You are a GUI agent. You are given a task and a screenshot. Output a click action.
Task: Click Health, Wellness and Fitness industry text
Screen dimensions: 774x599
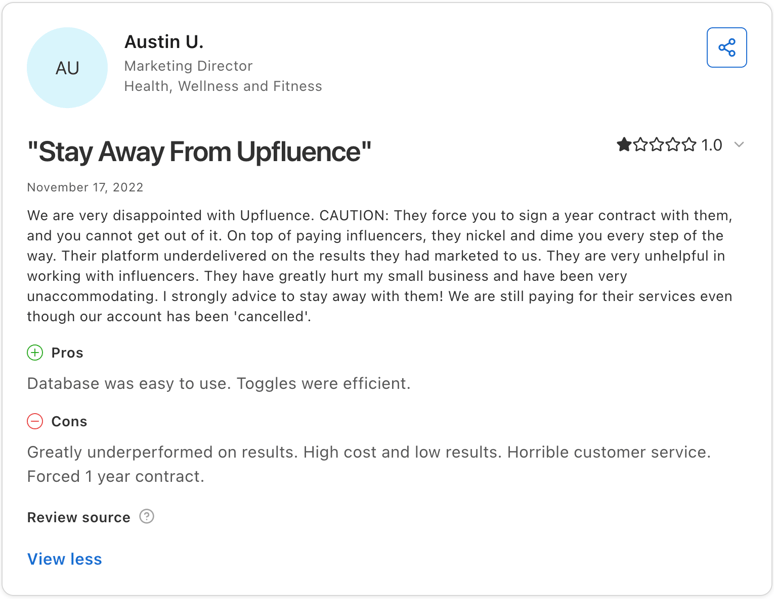click(223, 86)
